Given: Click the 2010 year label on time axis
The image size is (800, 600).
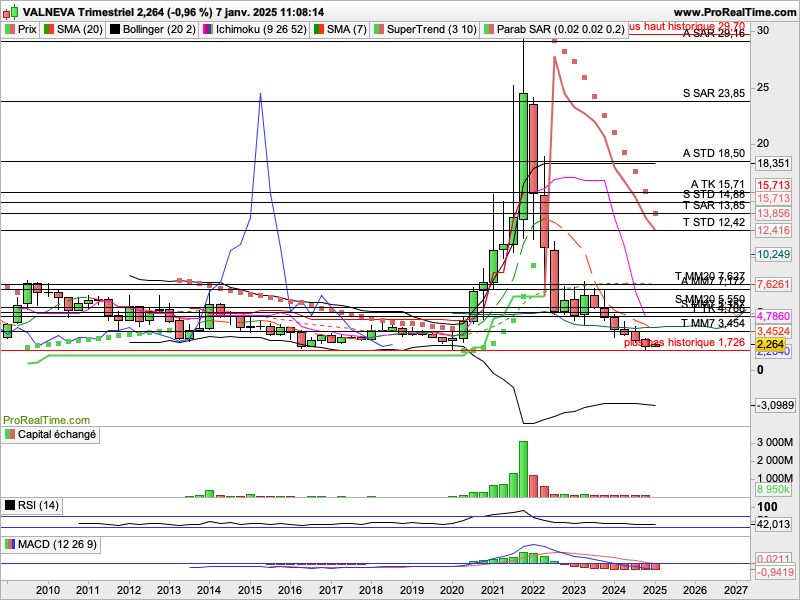Looking at the screenshot, I should coord(49,590).
